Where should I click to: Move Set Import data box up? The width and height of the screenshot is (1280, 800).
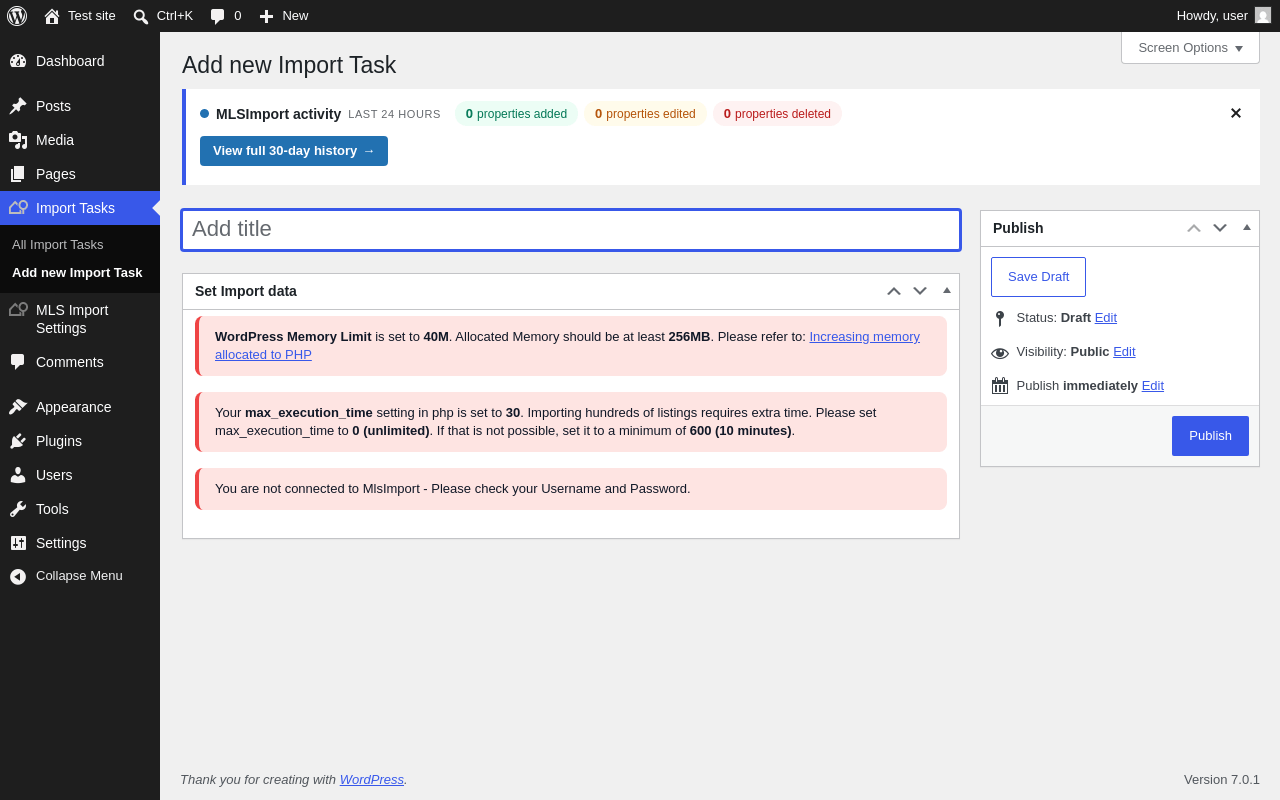(x=894, y=291)
